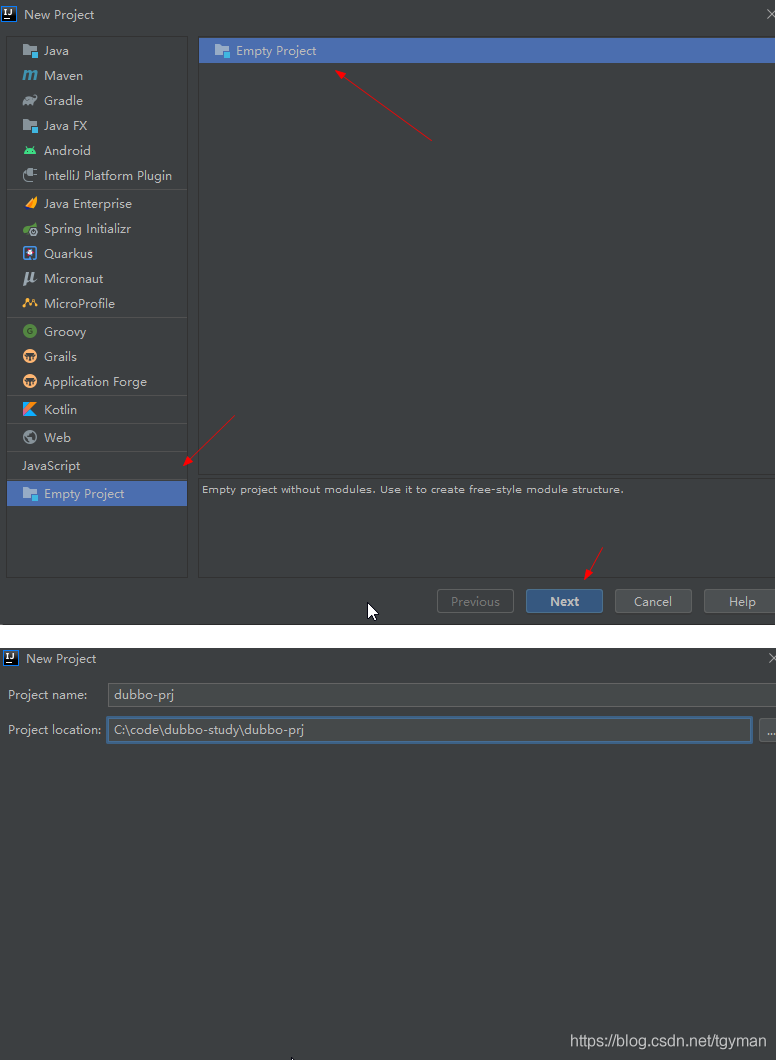Click Empty Project icon in left sidebar
The width and height of the screenshot is (776, 1060).
[30, 493]
